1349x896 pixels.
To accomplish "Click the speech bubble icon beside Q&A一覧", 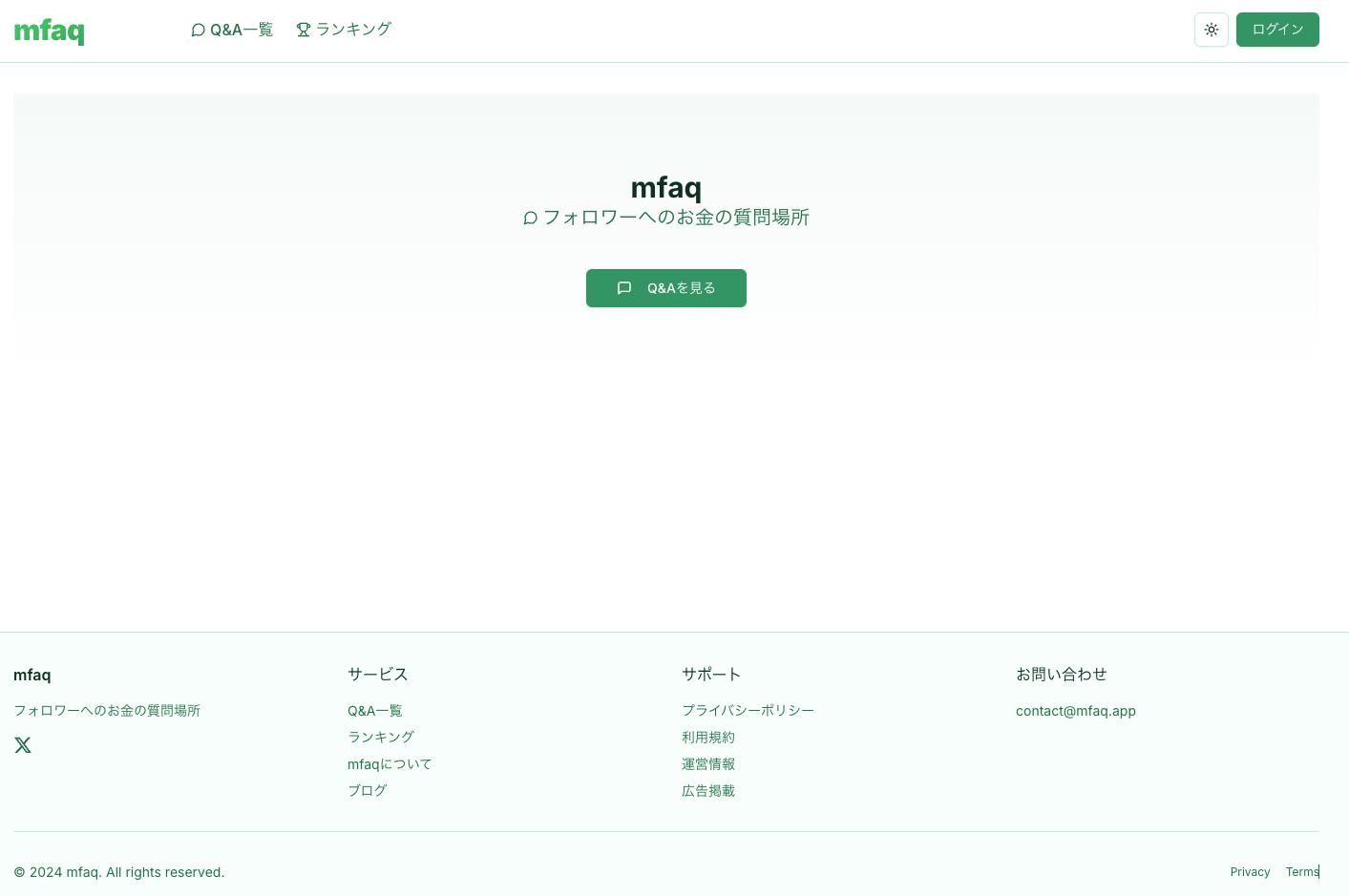I will pyautogui.click(x=198, y=30).
